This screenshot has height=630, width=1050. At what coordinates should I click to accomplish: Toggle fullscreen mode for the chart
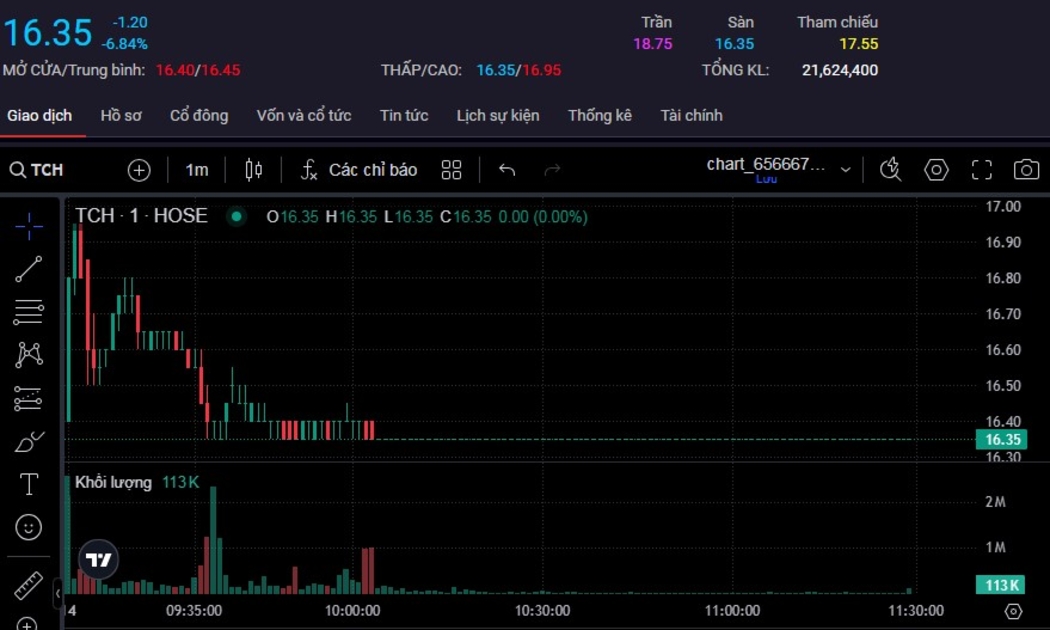(981, 170)
